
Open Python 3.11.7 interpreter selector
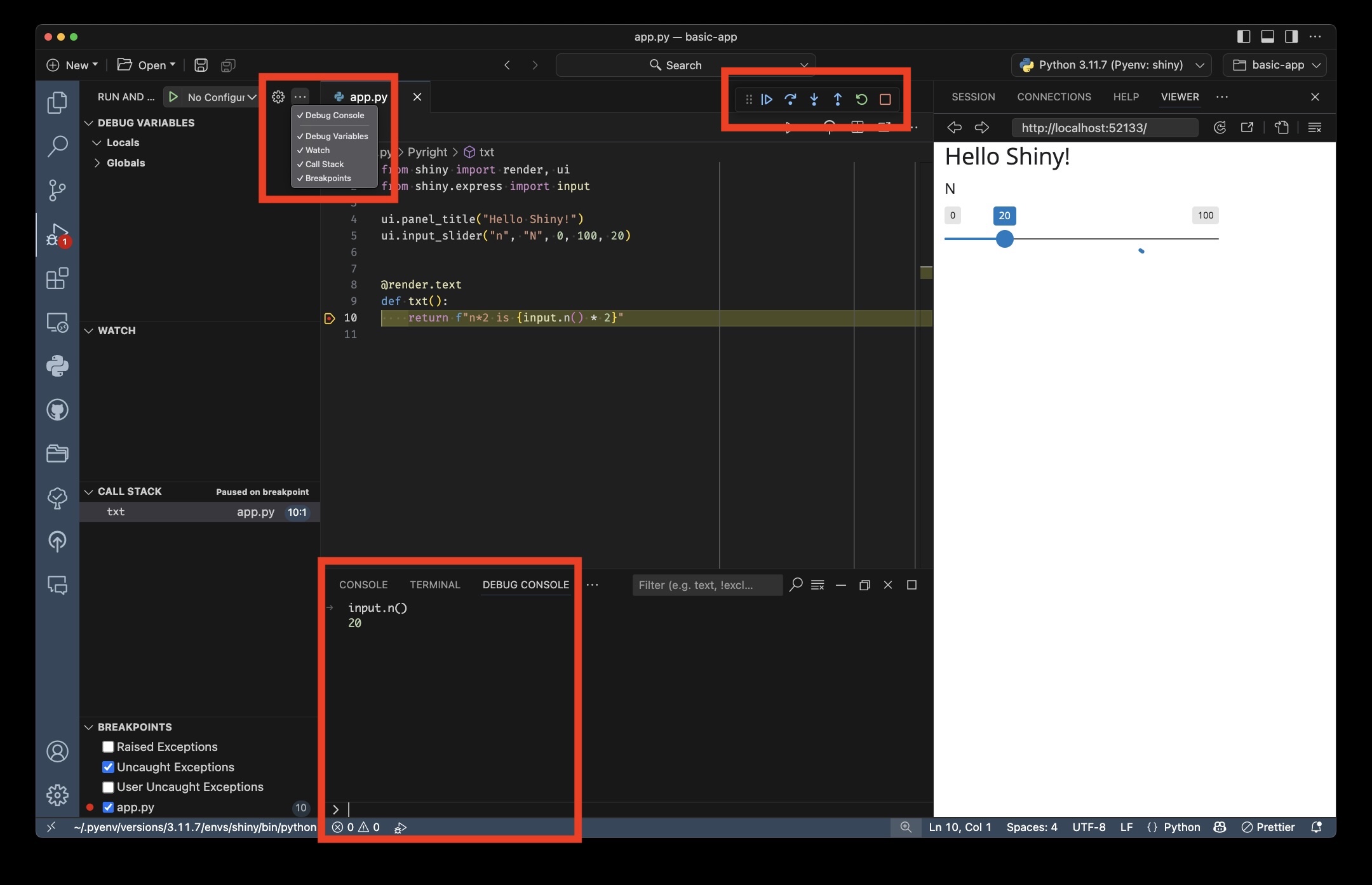click(1112, 65)
